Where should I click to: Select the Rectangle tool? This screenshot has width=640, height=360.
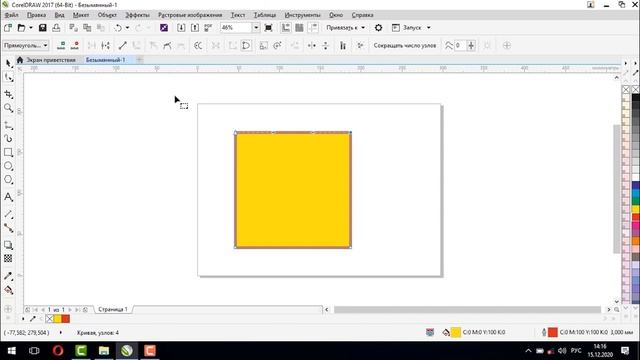click(x=8, y=153)
